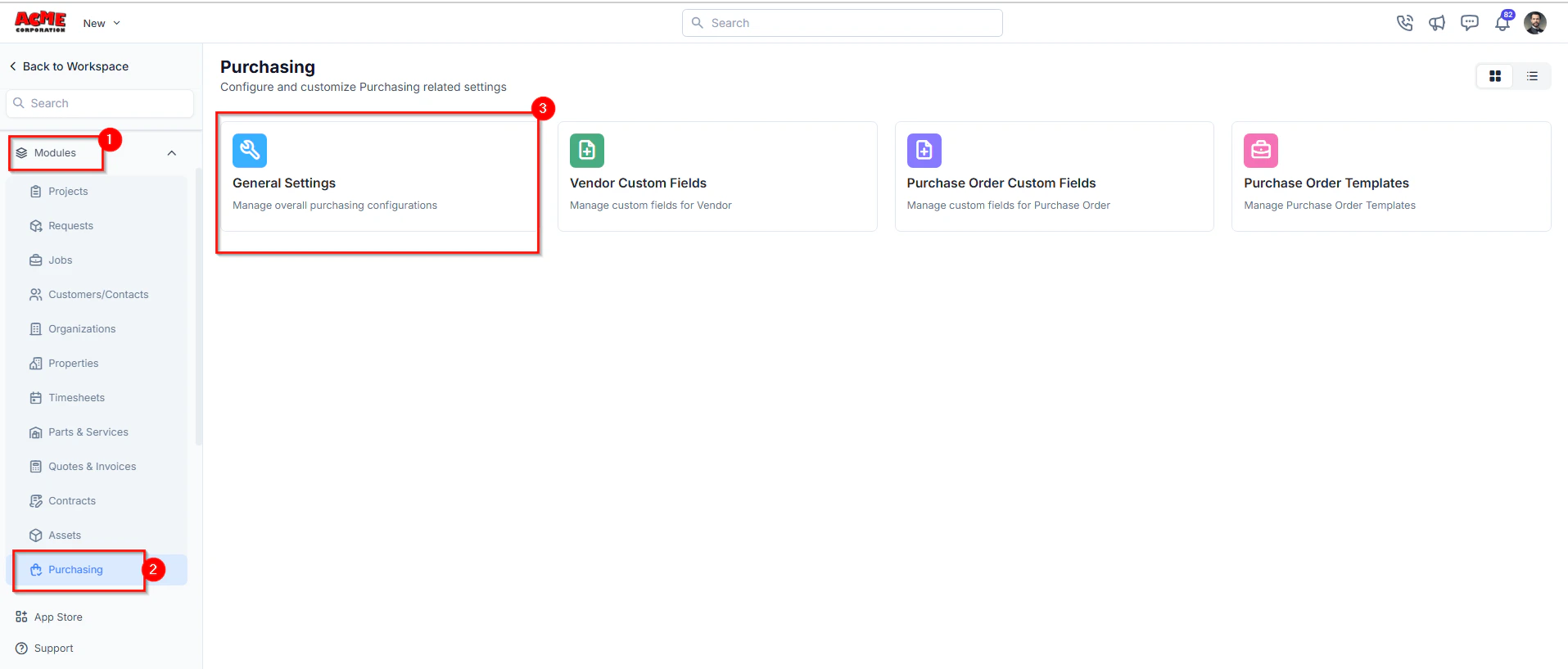Click 'Manage custom fields for Purchase Order' text
The height and width of the screenshot is (669, 1568).
coord(1009,206)
